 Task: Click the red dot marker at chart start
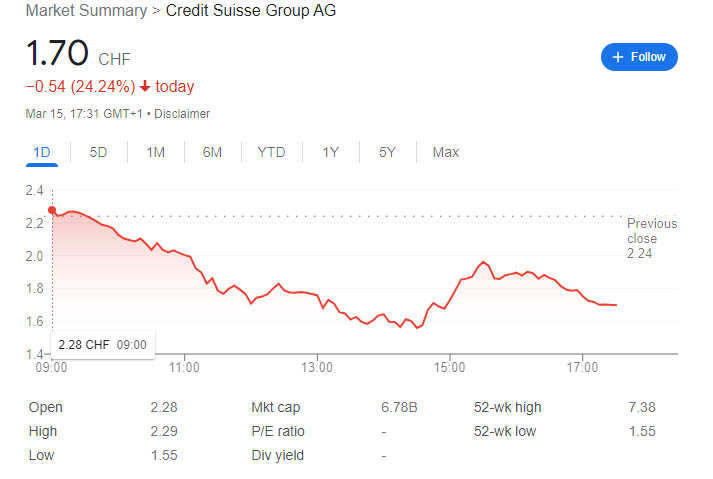[x=52, y=210]
